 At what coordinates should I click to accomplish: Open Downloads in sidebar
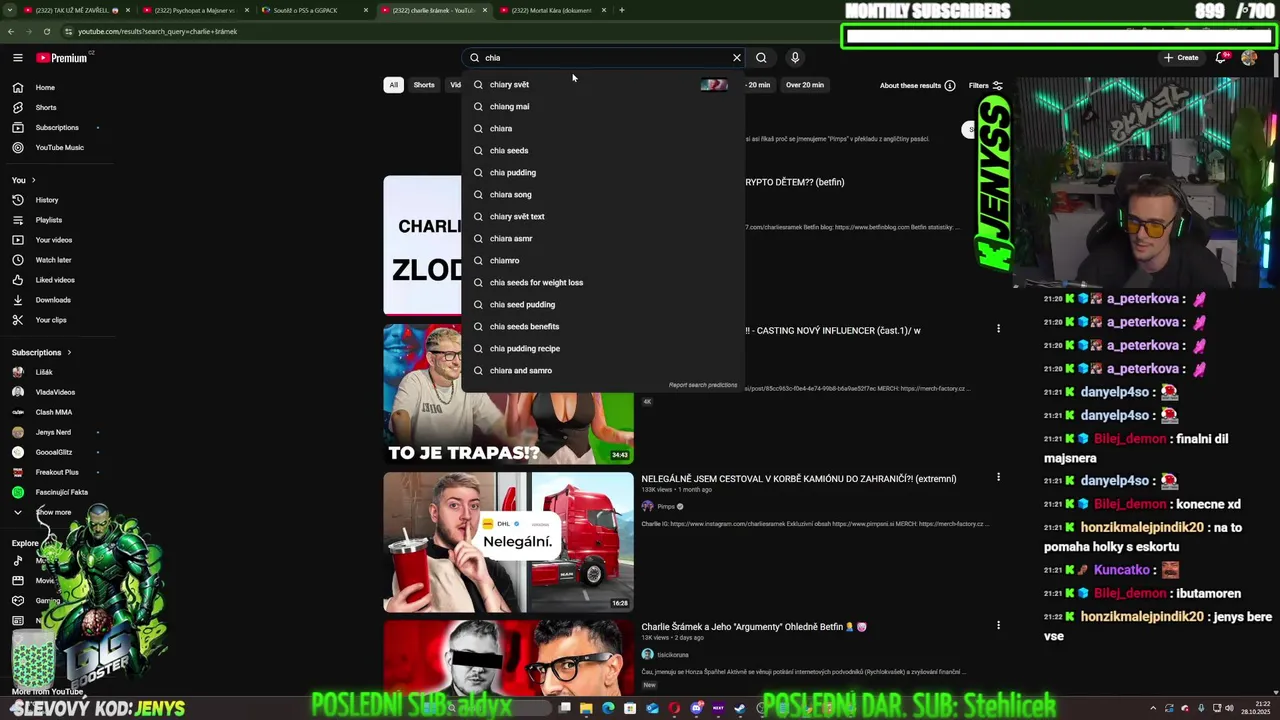tap(55, 300)
